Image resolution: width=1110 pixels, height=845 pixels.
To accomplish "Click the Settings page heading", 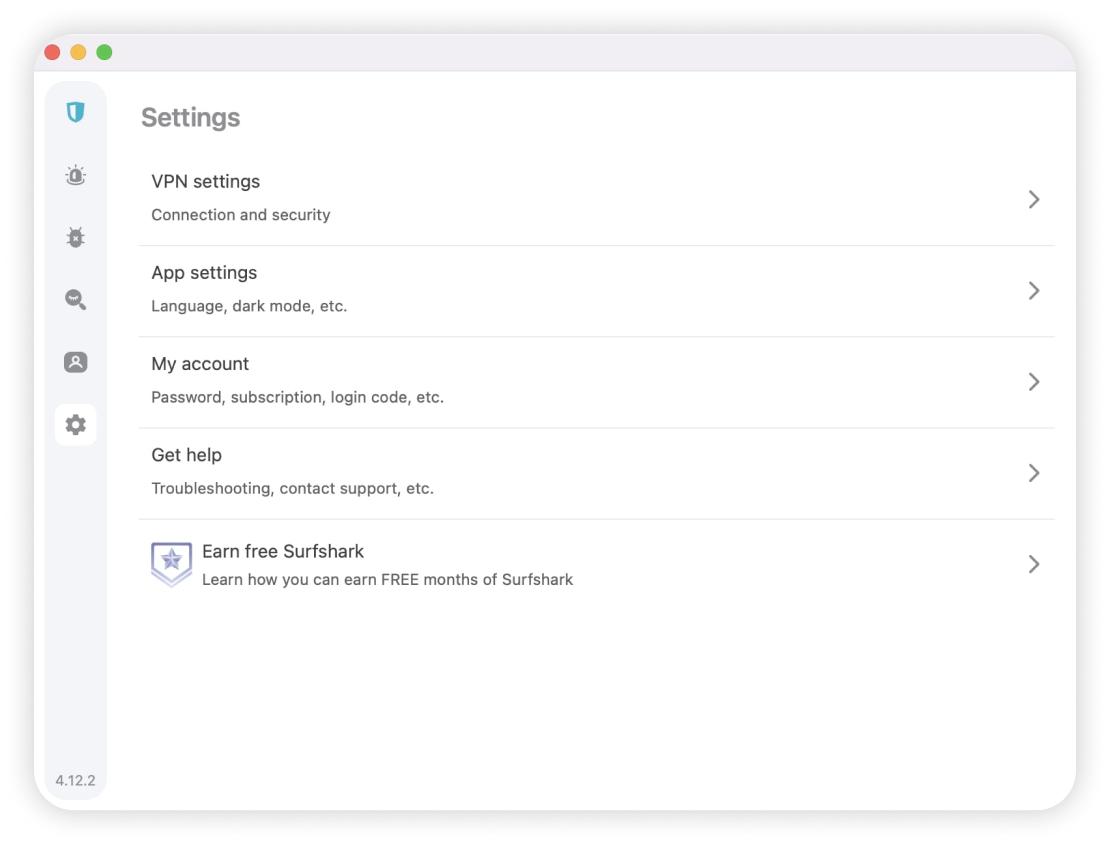I will click(190, 117).
